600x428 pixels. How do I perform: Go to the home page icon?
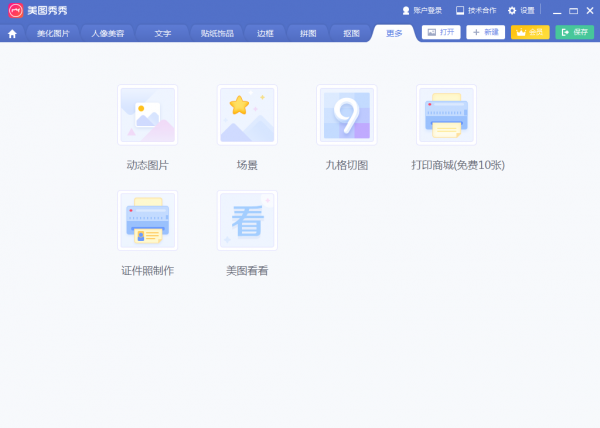coord(12,34)
